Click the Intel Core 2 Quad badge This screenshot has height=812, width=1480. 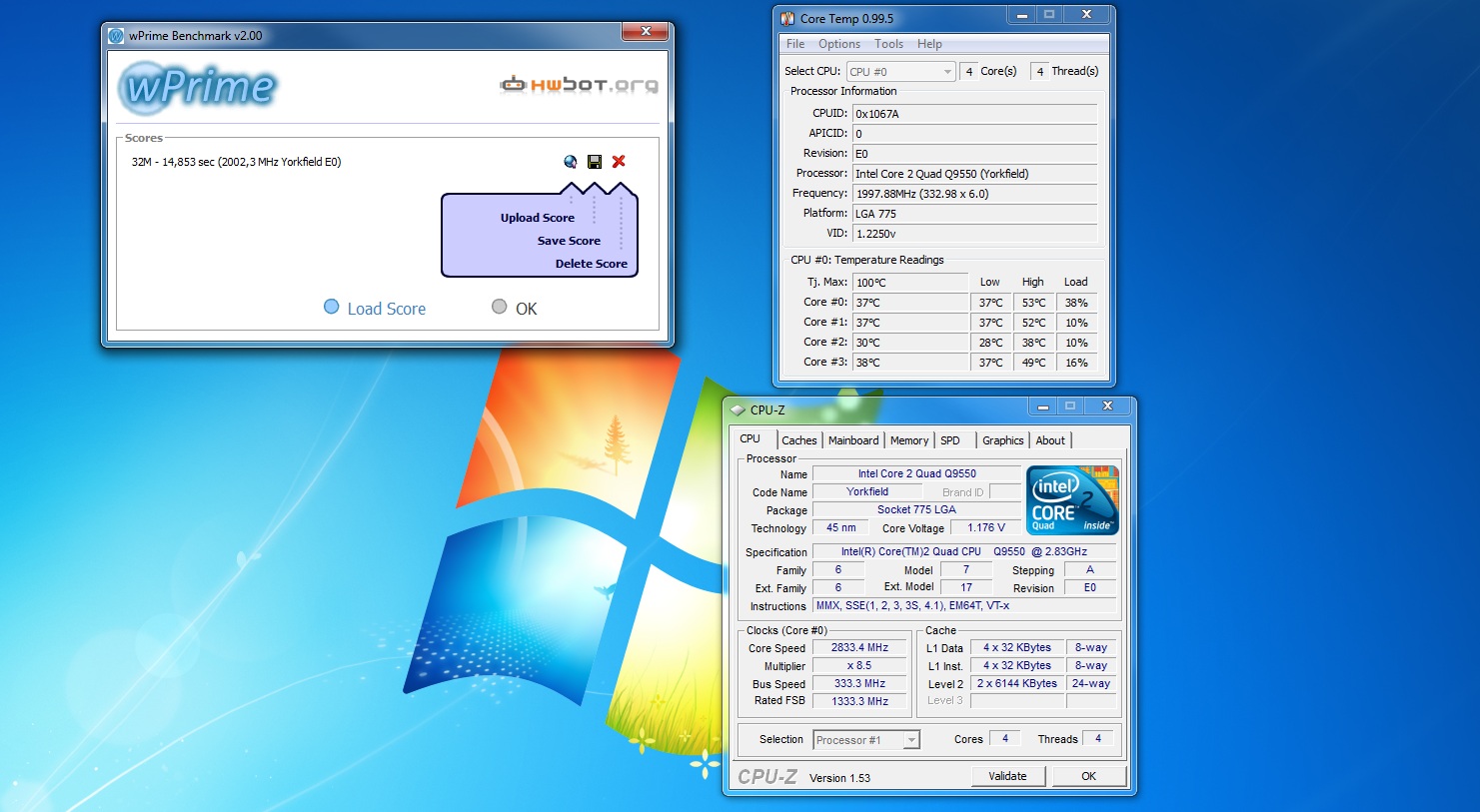click(1072, 499)
